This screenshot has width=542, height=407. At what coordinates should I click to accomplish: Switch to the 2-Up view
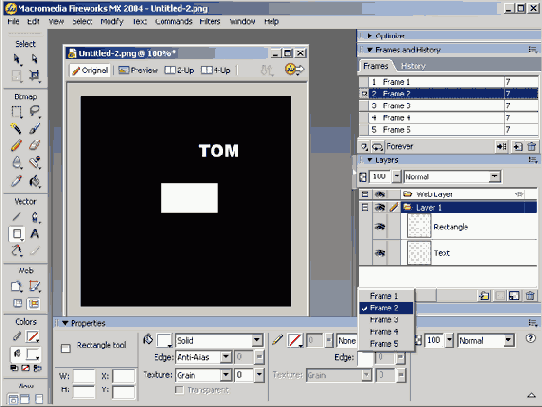click(x=179, y=70)
